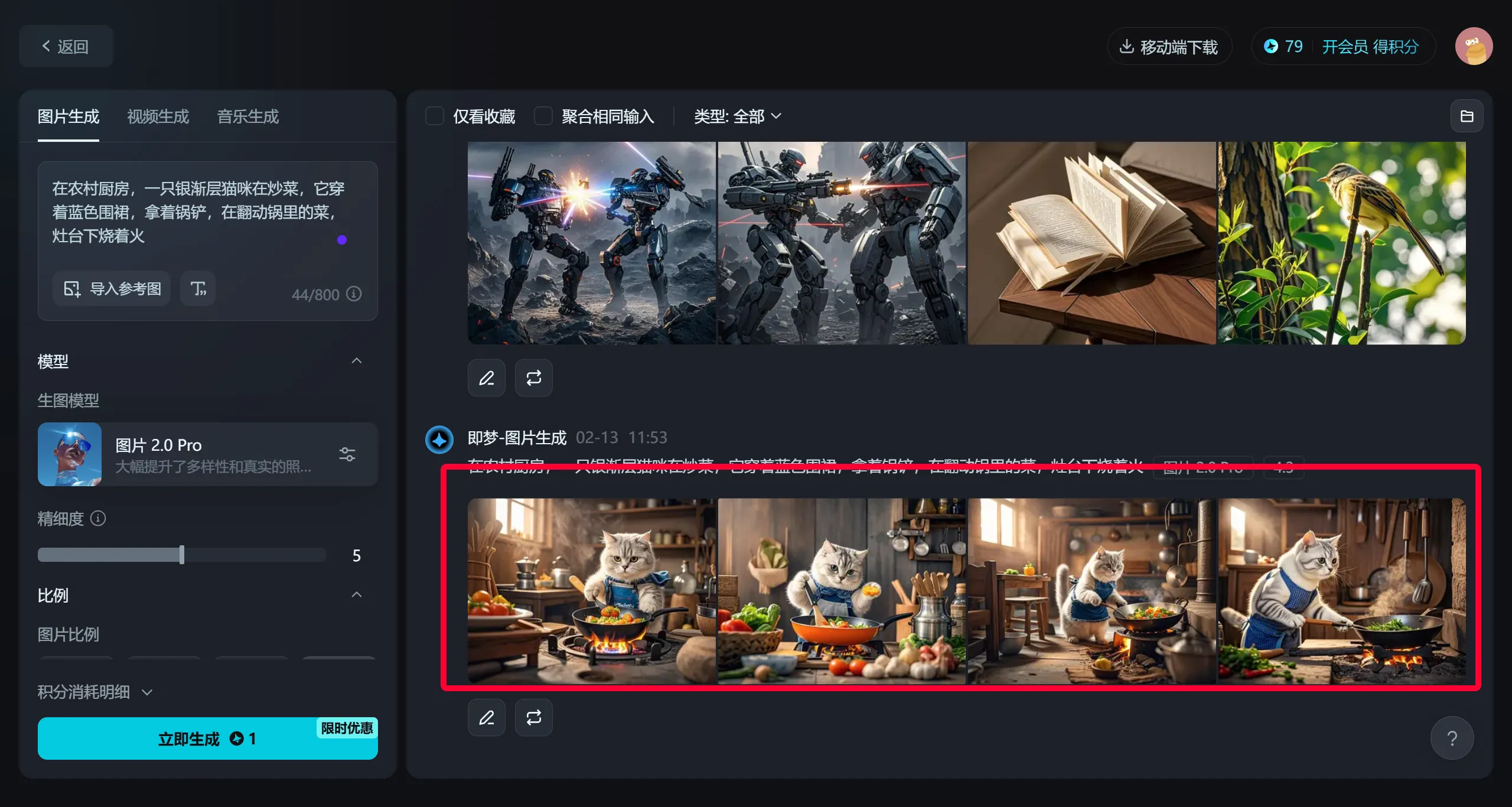Switch to the 视频生成 tab
The height and width of the screenshot is (807, 1512).
[x=158, y=116]
